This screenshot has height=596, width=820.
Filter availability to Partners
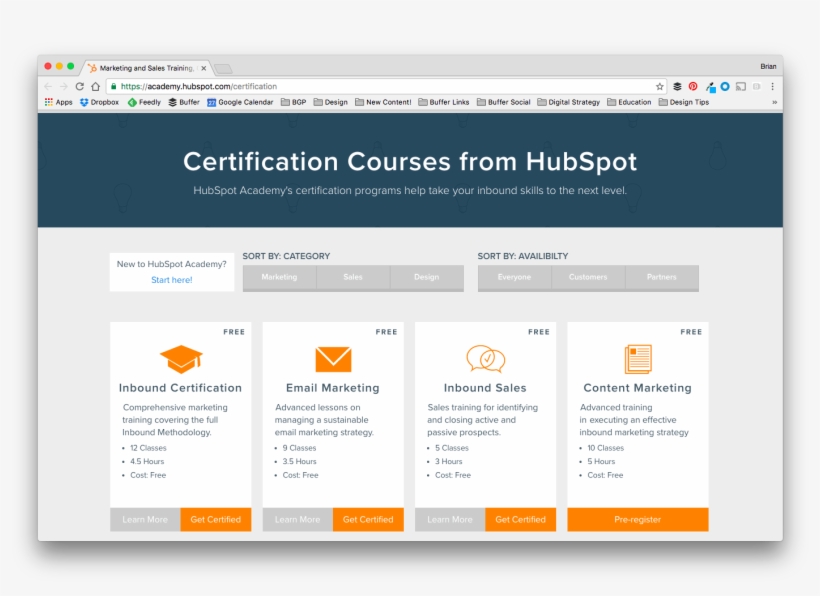[x=662, y=277]
